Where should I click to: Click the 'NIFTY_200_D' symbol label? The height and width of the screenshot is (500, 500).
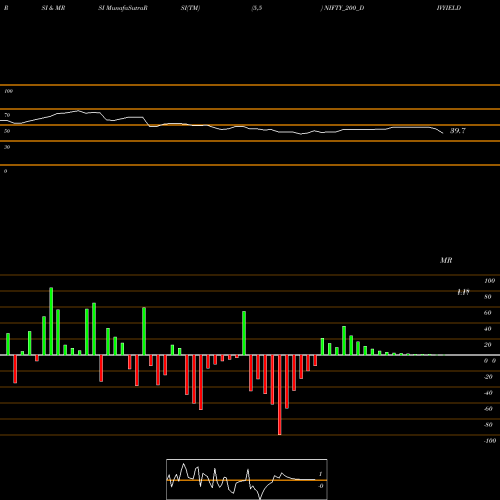(x=344, y=8)
